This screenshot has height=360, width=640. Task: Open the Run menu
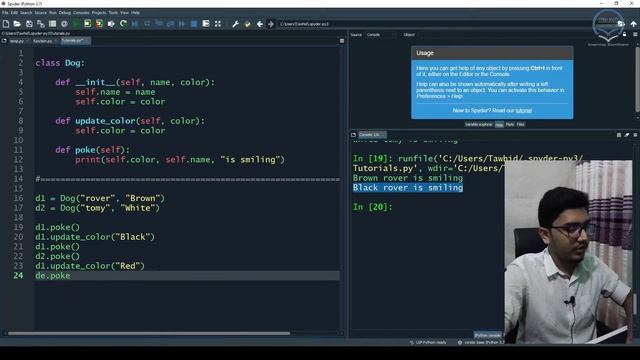53,13
